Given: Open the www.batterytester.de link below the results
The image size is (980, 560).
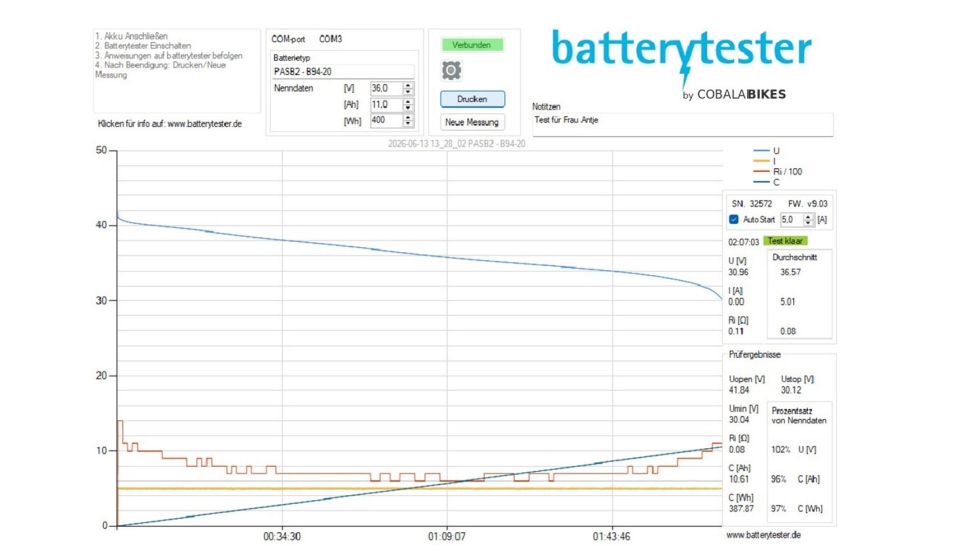Looking at the screenshot, I should pyautogui.click(x=763, y=535).
